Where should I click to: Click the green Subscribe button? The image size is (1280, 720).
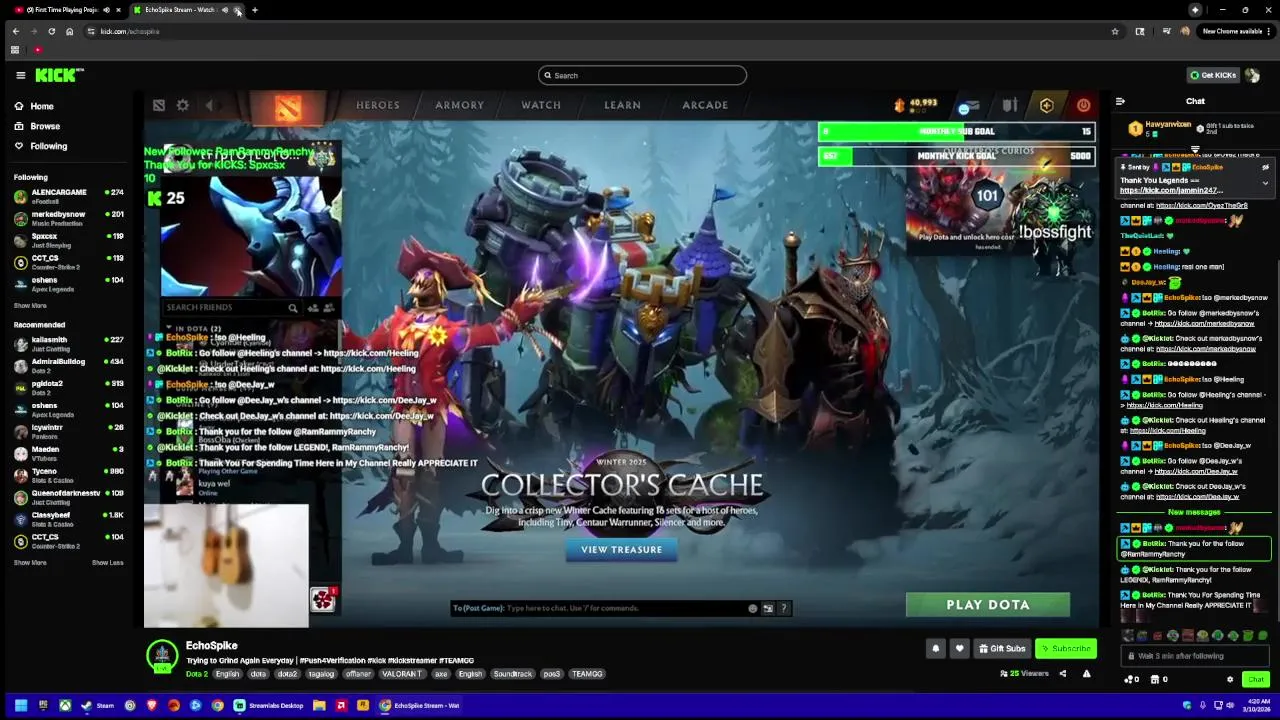(1066, 648)
